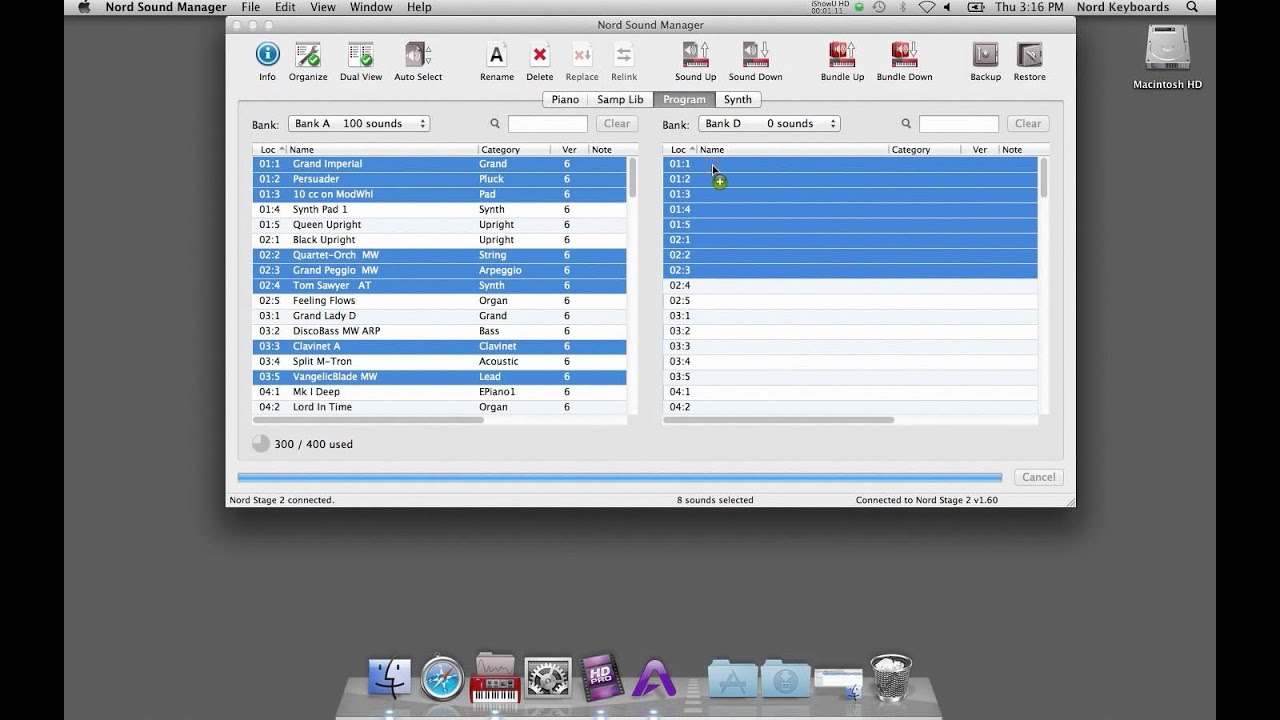This screenshot has width=1280, height=720.
Task: Select the VangelicBlade MW row
Action: [x=439, y=377]
